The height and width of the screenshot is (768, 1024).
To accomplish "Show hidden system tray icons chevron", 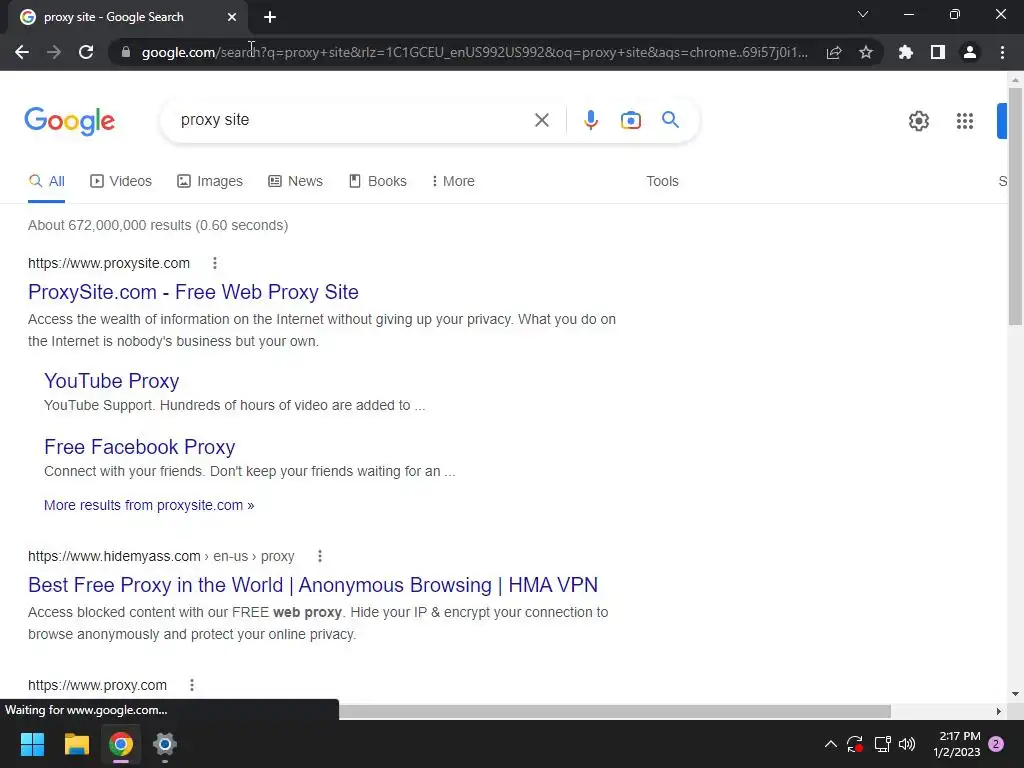I will (x=831, y=744).
